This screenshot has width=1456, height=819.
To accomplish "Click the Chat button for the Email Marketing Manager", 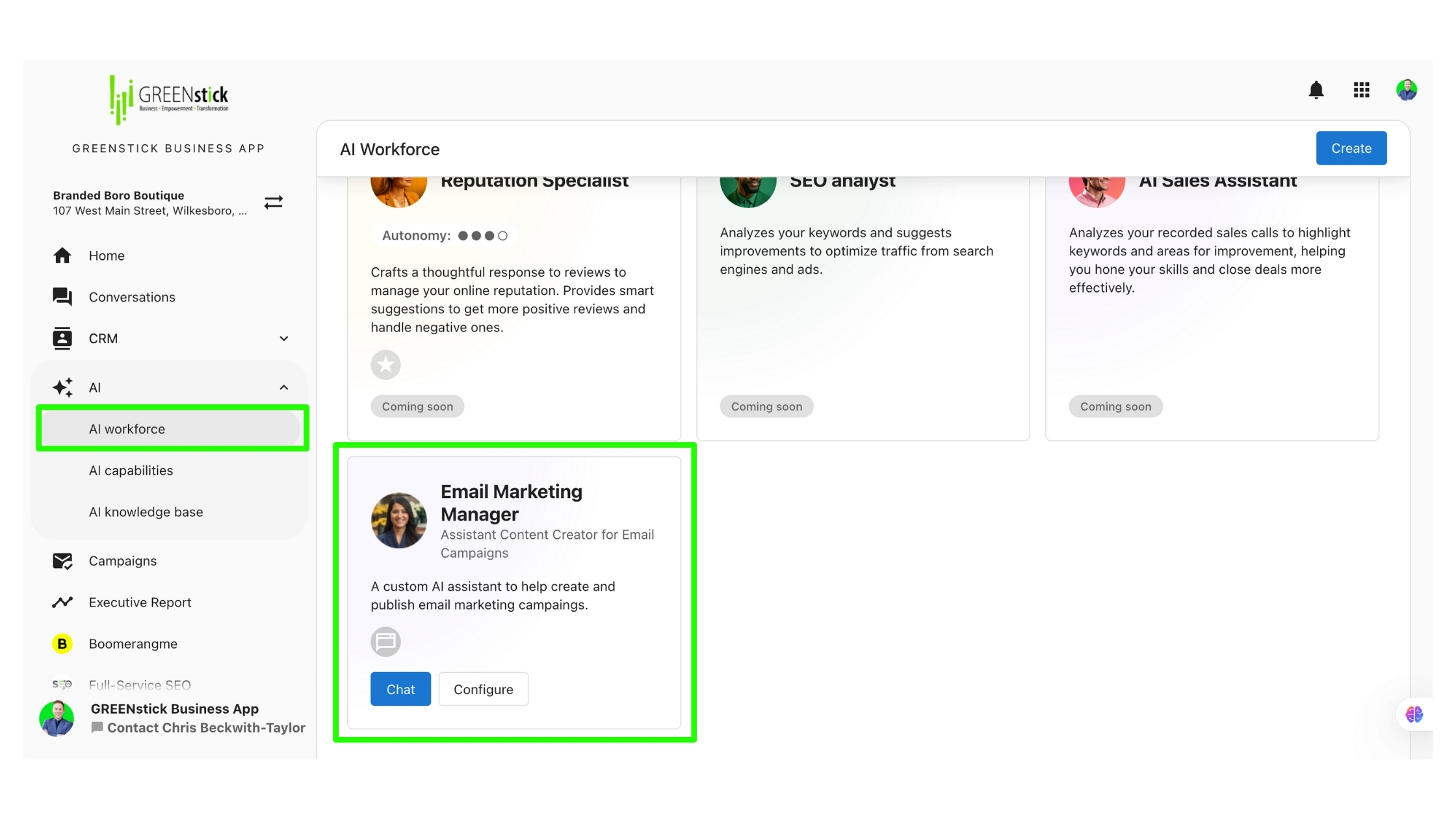I will (400, 689).
